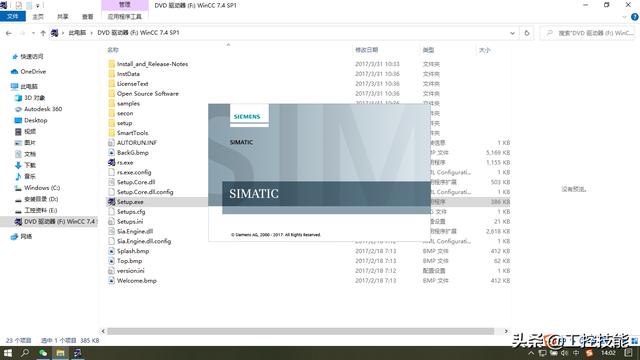The width and height of the screenshot is (640, 360).
Task: Open WeChat from the taskbar
Action: [x=43, y=353]
